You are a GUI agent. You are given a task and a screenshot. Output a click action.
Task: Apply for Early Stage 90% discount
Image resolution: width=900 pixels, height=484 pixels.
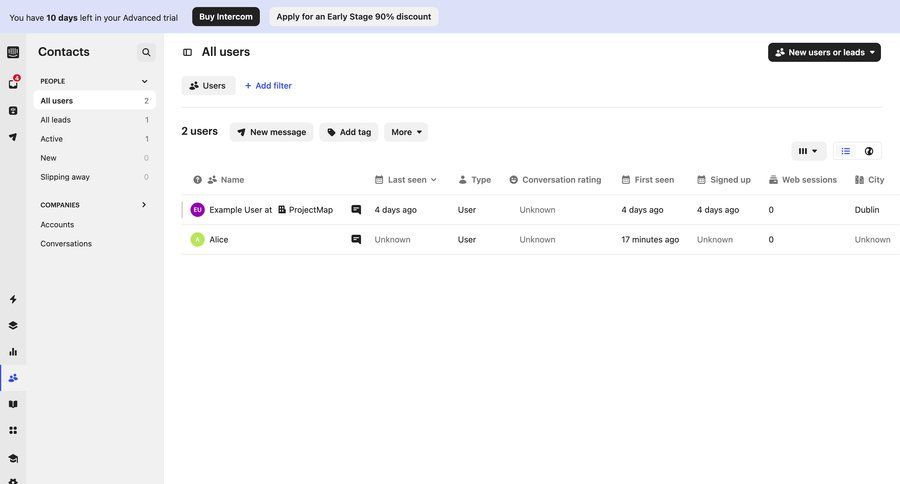pos(354,17)
